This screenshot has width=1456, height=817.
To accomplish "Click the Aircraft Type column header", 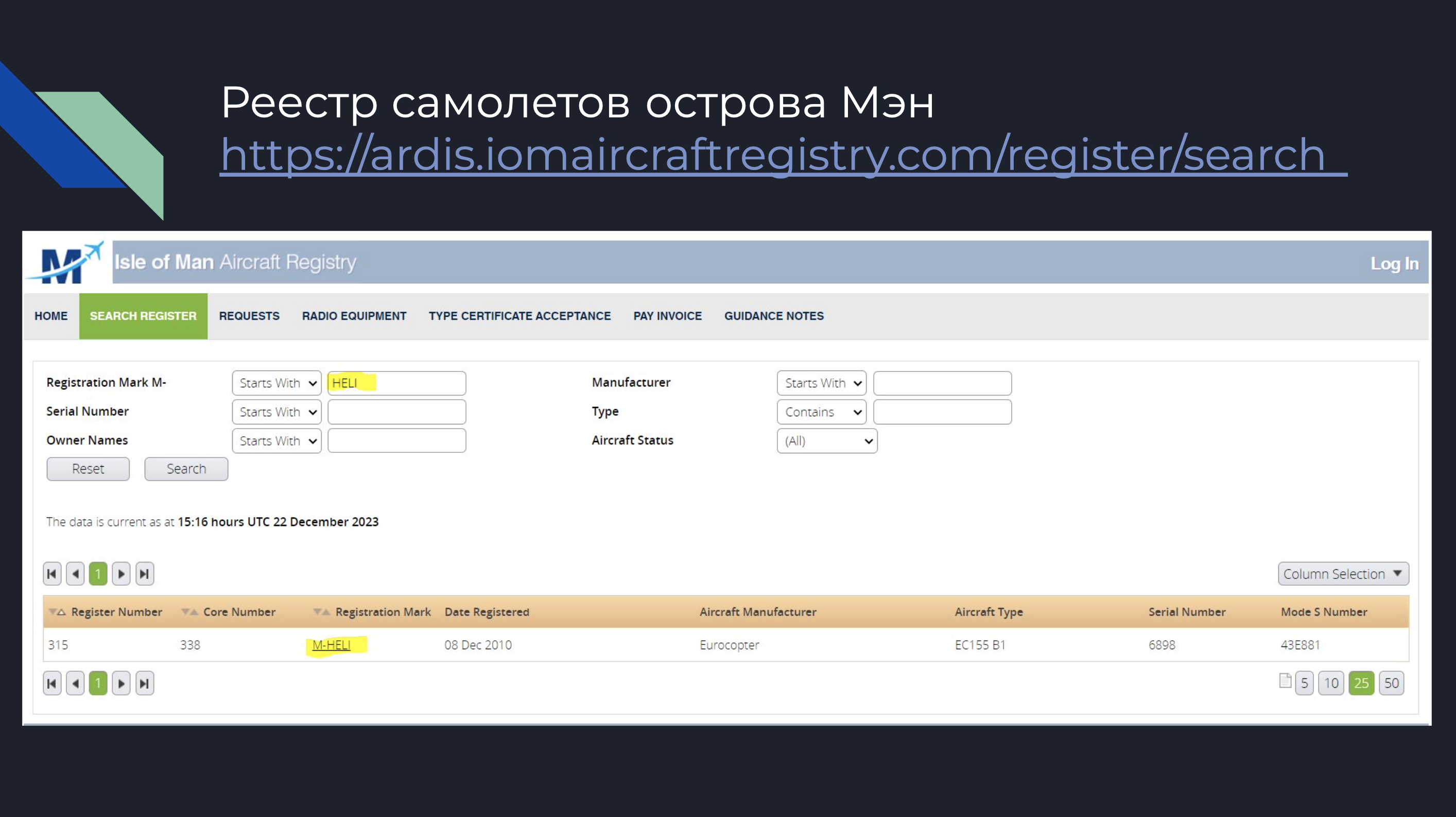I will pos(989,612).
